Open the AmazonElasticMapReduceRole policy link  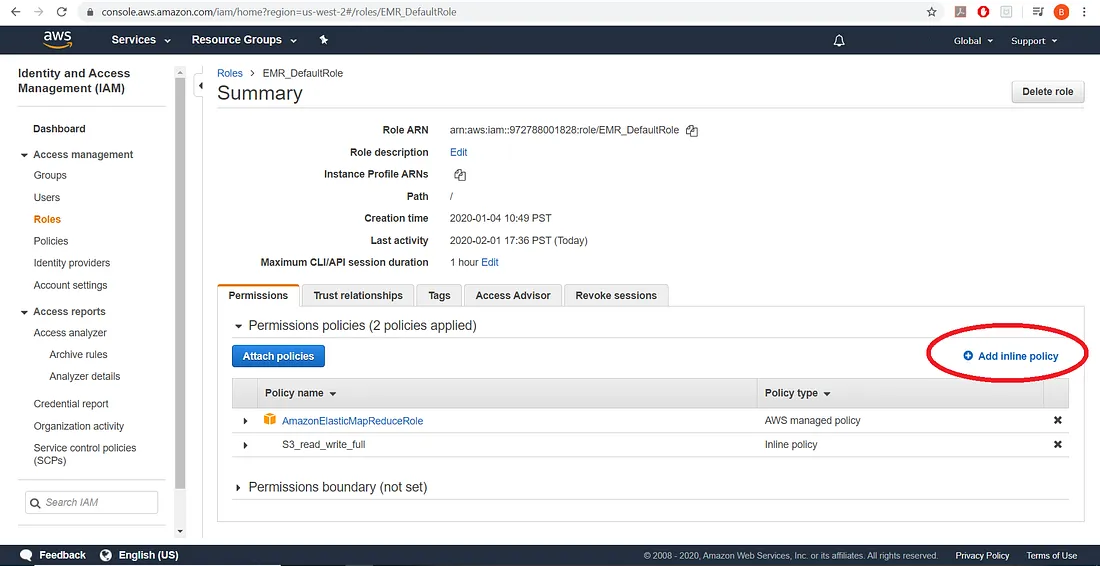point(352,421)
